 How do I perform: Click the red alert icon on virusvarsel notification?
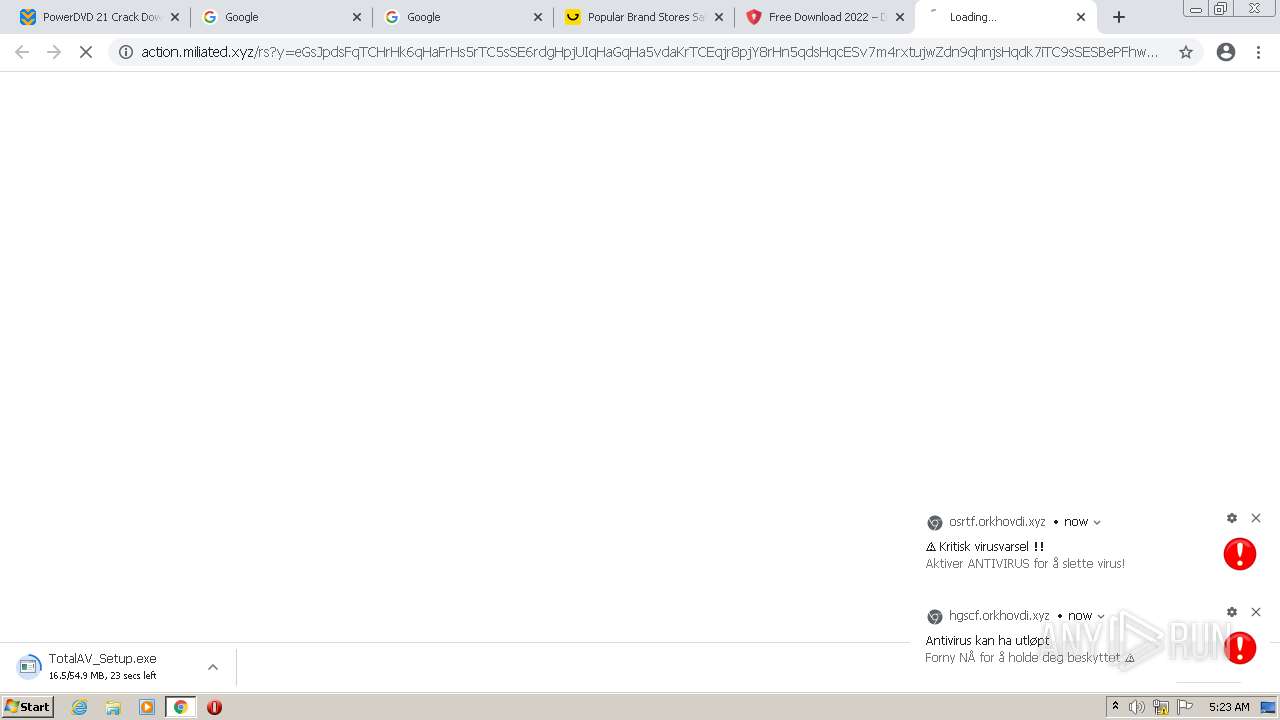tap(1240, 554)
